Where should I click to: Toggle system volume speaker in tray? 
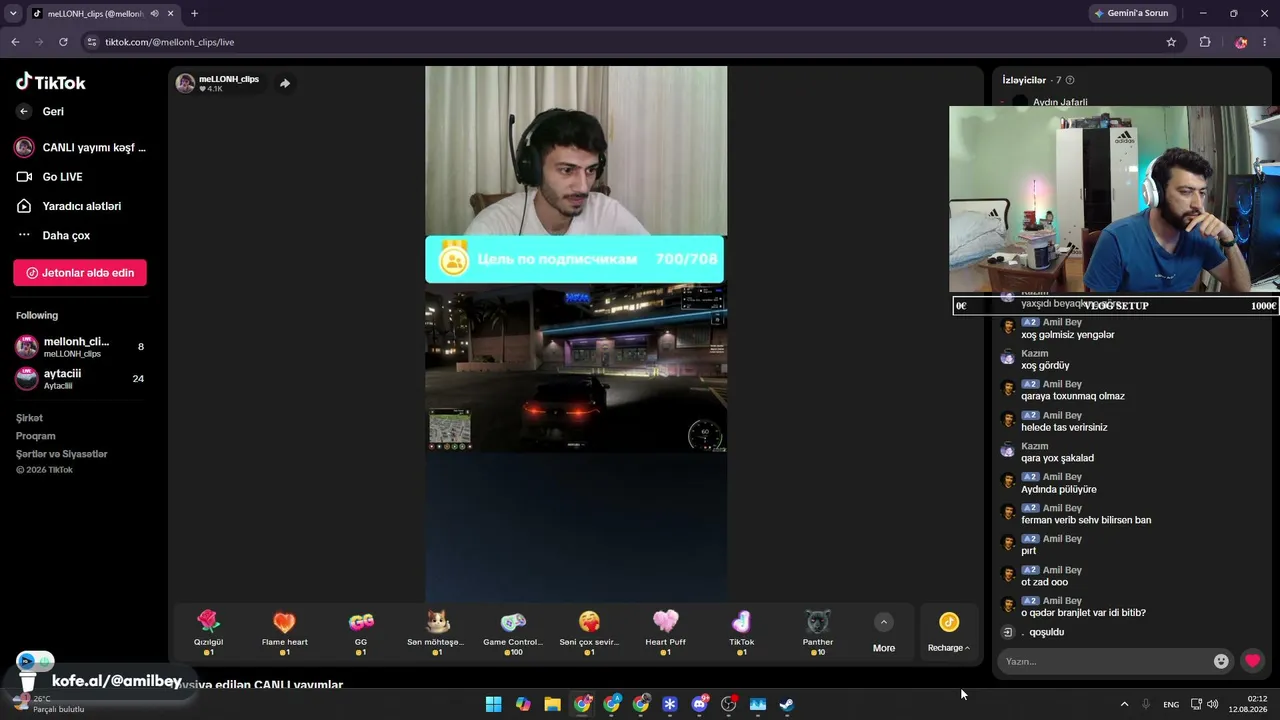coord(1213,704)
